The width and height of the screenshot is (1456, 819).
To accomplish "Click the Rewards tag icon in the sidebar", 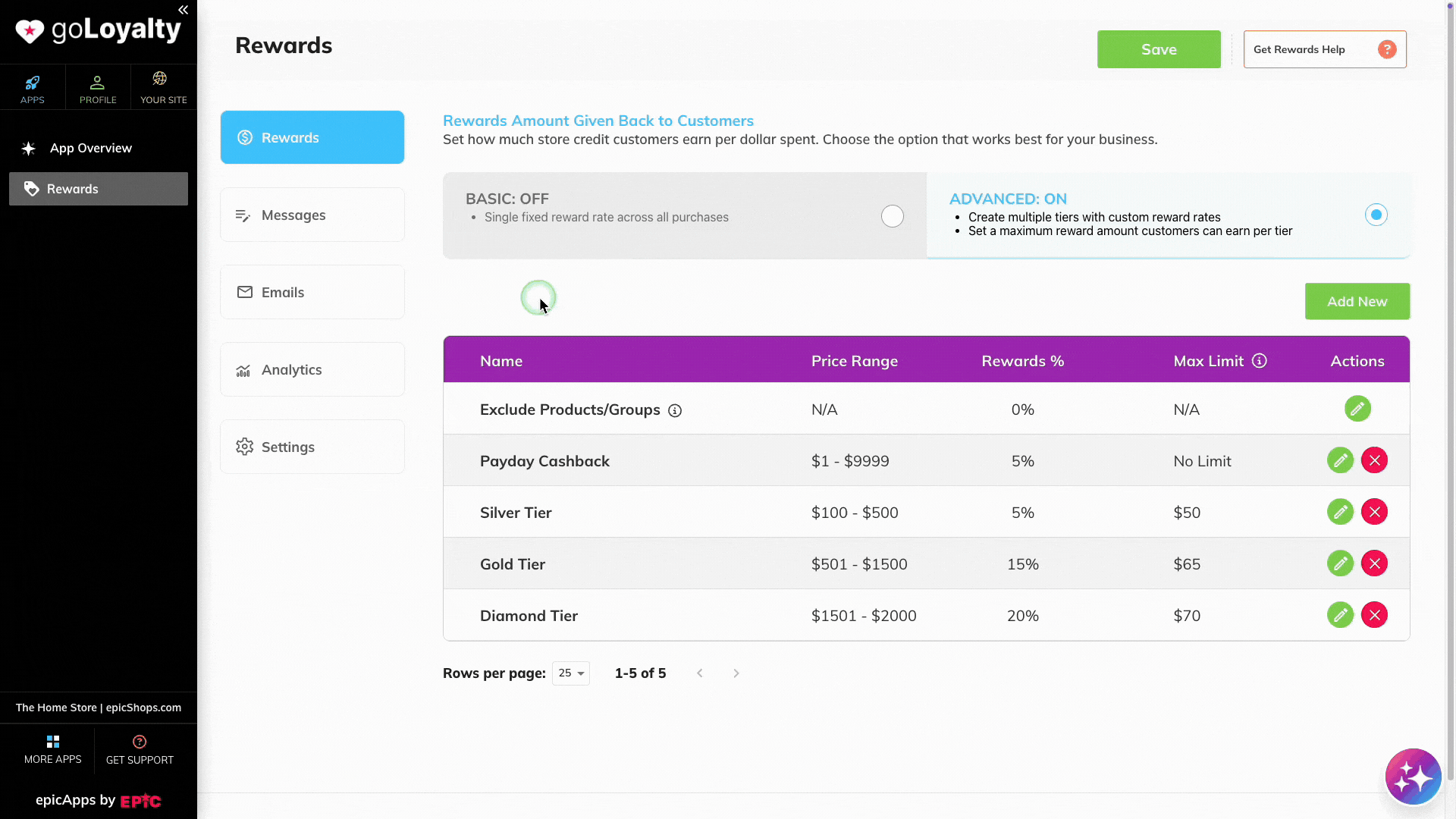I will (x=31, y=189).
